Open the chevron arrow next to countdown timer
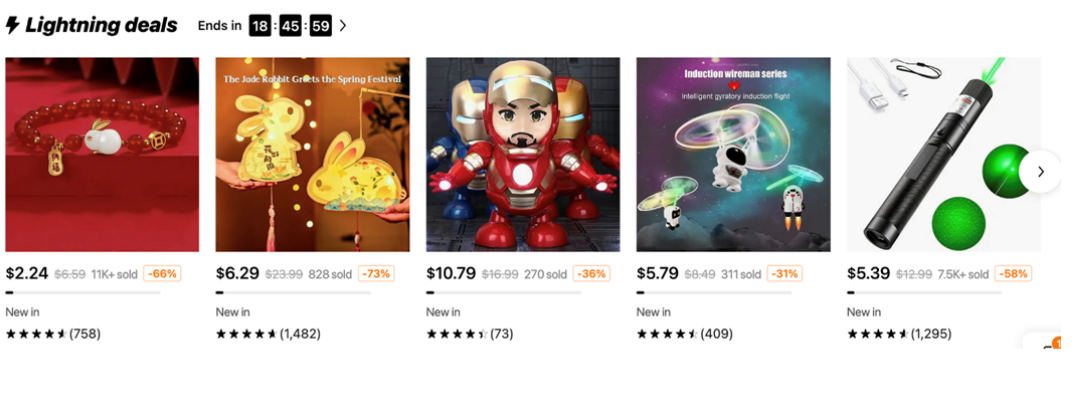Image resolution: width=1078 pixels, height=403 pixels. (343, 26)
